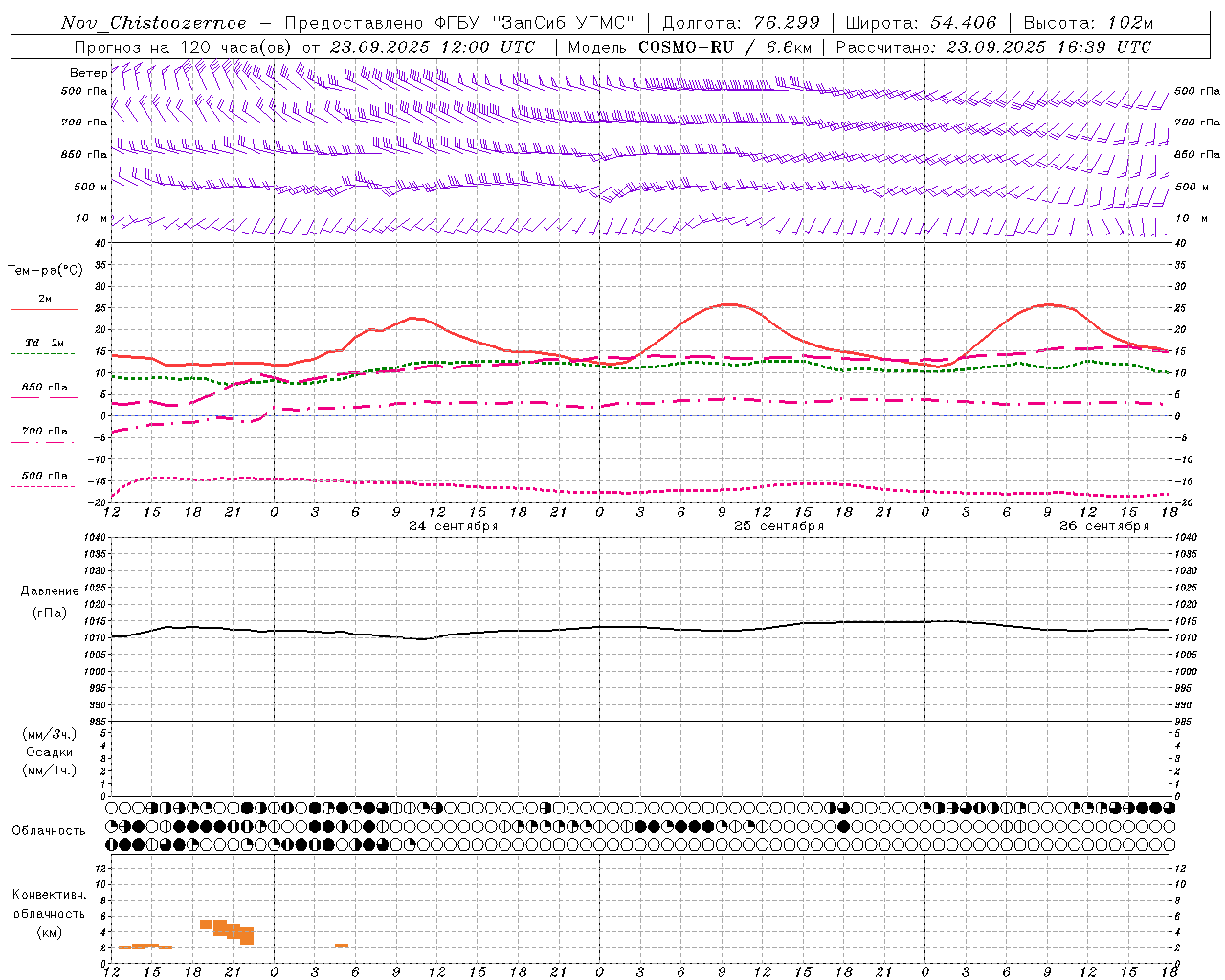Viewport: 1225px width, 980px height.
Task: Click the isolated orange convective bar after 3 o'clock
Action: tap(342, 946)
